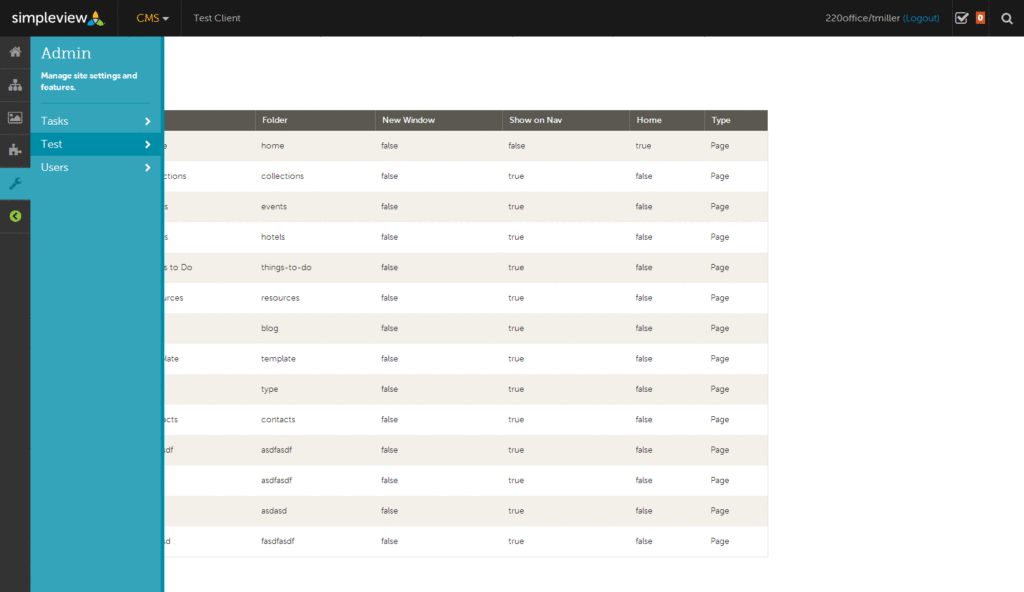Open the sitemap hierarchy icon
Screen dimensions: 1024x592
click(15, 85)
